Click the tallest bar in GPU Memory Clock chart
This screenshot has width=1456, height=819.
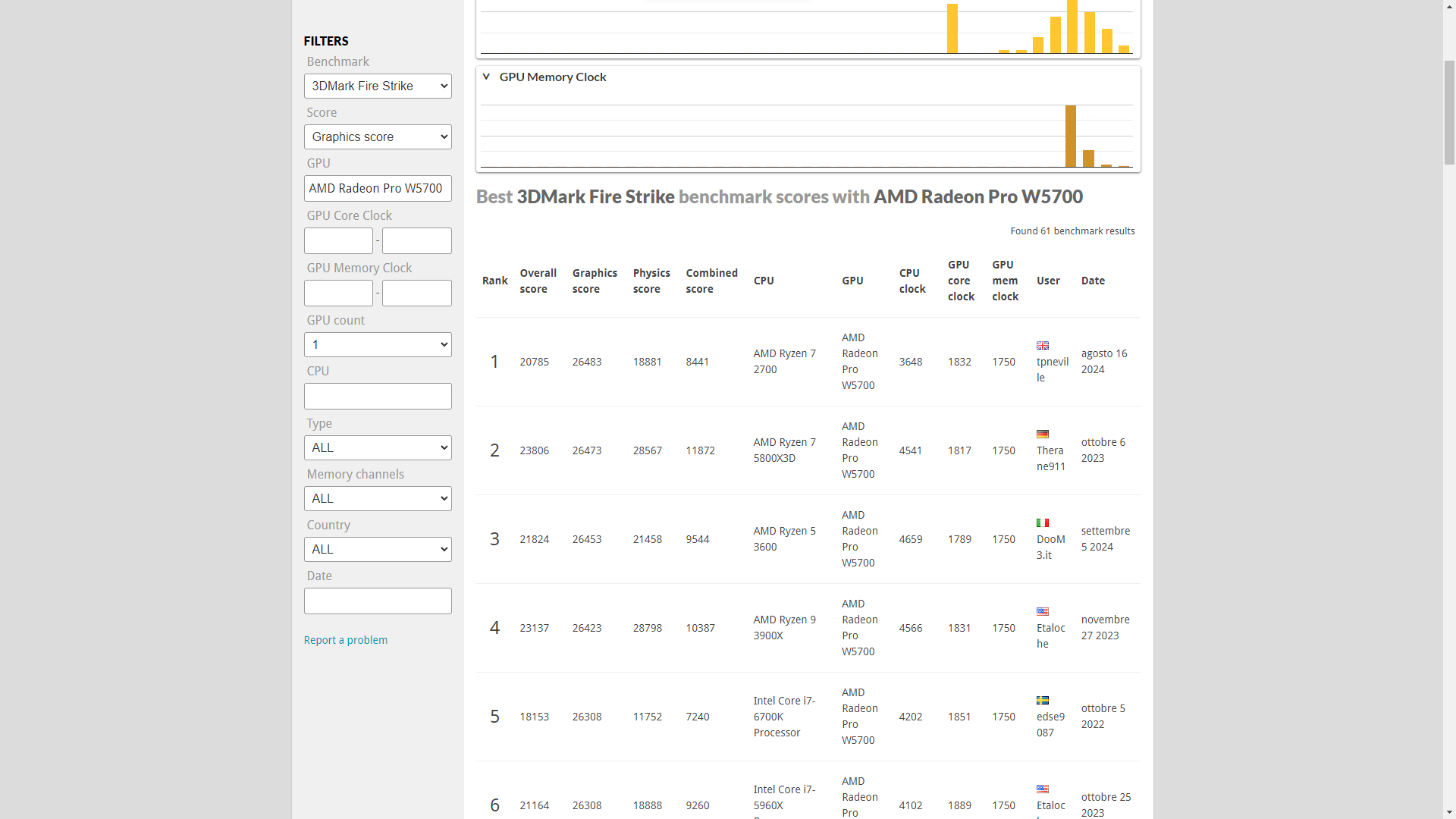point(1071,136)
